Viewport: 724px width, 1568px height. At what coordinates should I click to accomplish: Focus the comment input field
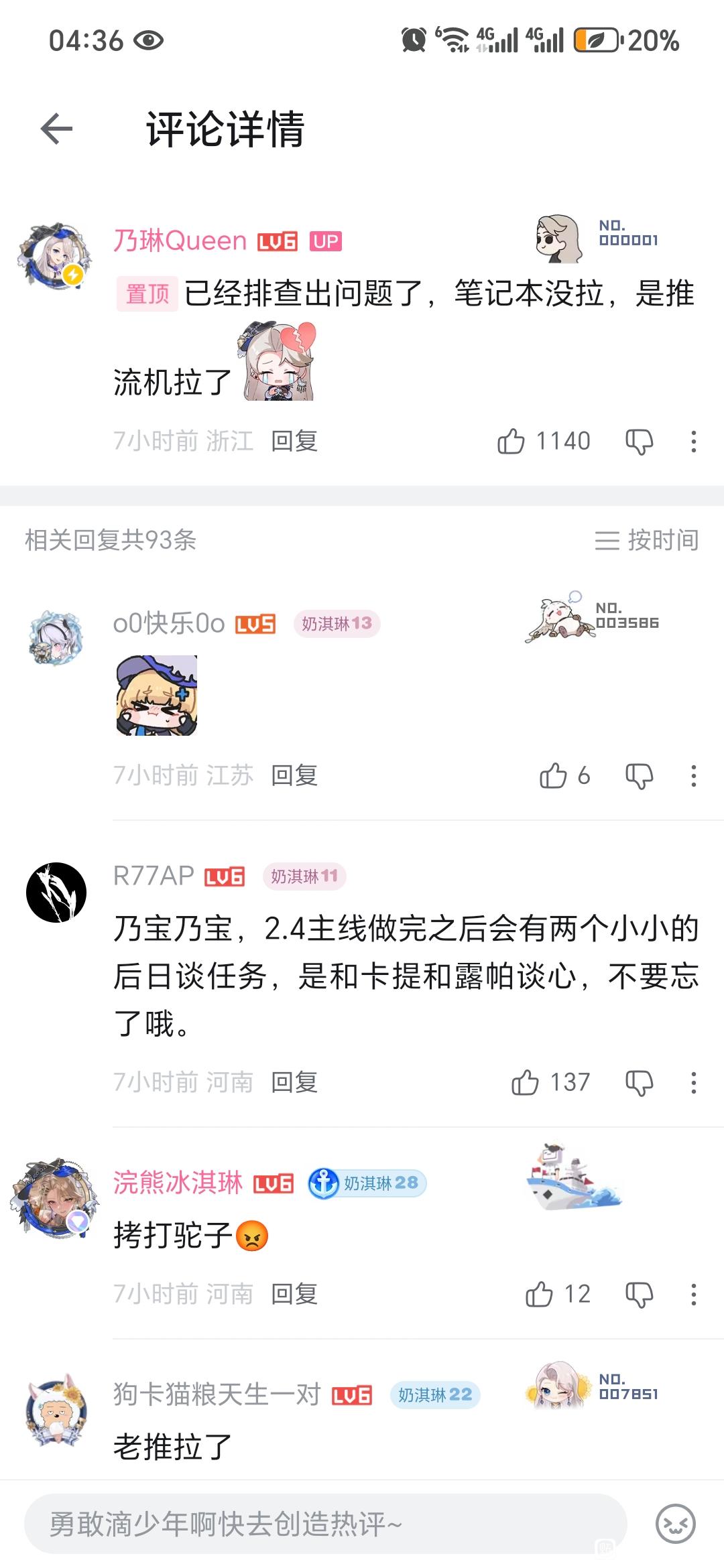tap(326, 1524)
